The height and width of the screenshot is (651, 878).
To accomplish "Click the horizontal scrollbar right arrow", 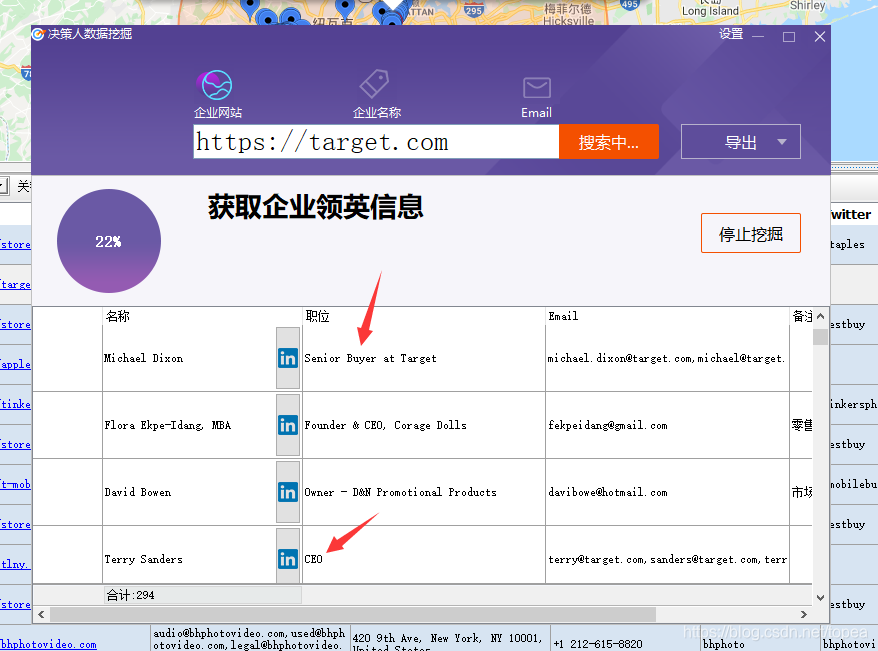I will click(x=804, y=615).
